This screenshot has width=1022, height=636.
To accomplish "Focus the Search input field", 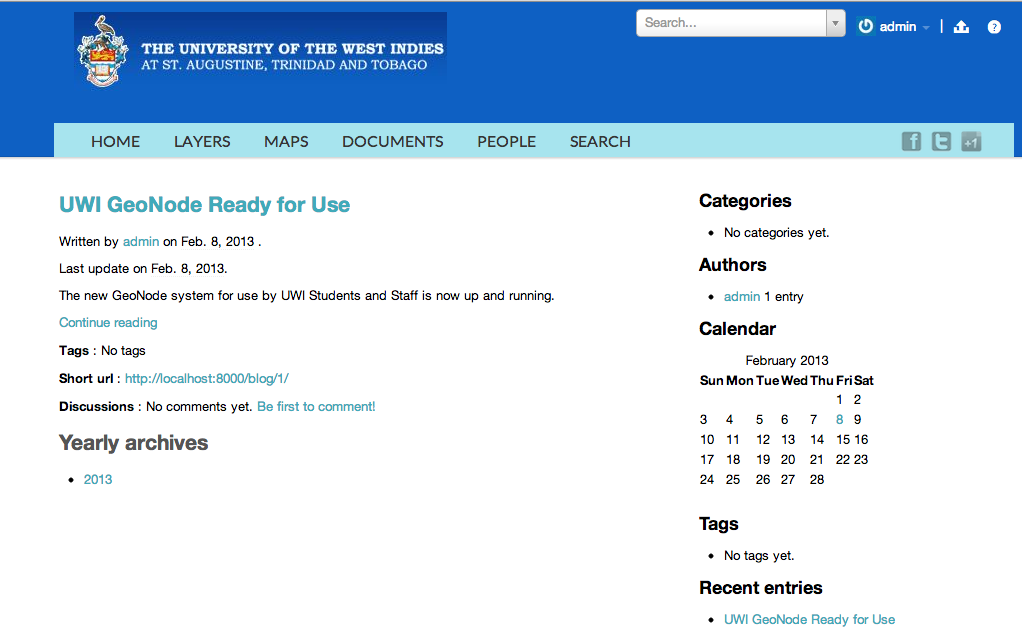I will tap(731, 23).
